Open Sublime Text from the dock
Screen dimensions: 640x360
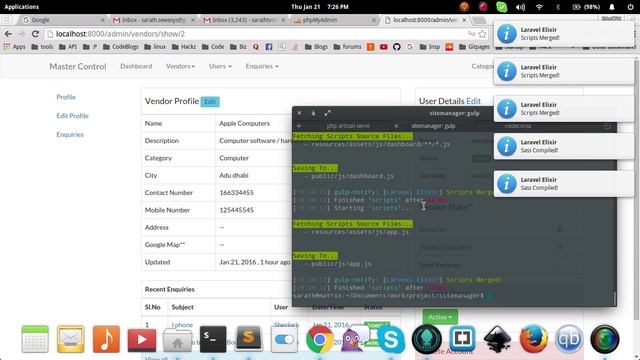click(248, 339)
